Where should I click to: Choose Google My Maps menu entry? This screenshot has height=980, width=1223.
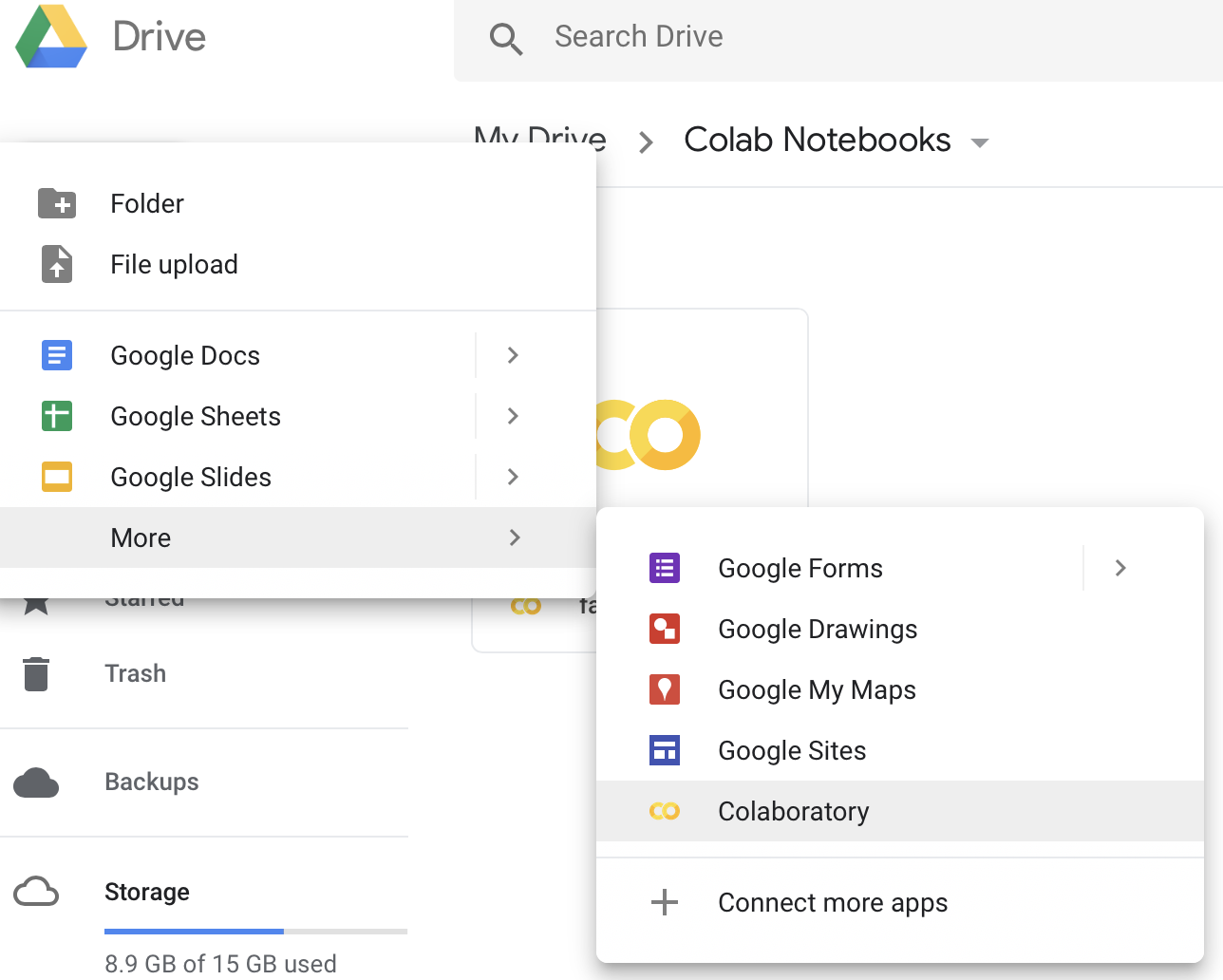click(817, 689)
